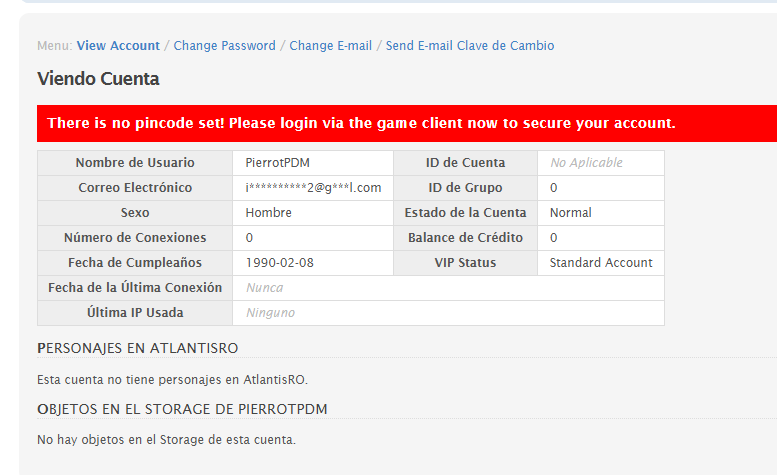
Task: Click the Nunca last connection value
Action: click(265, 288)
